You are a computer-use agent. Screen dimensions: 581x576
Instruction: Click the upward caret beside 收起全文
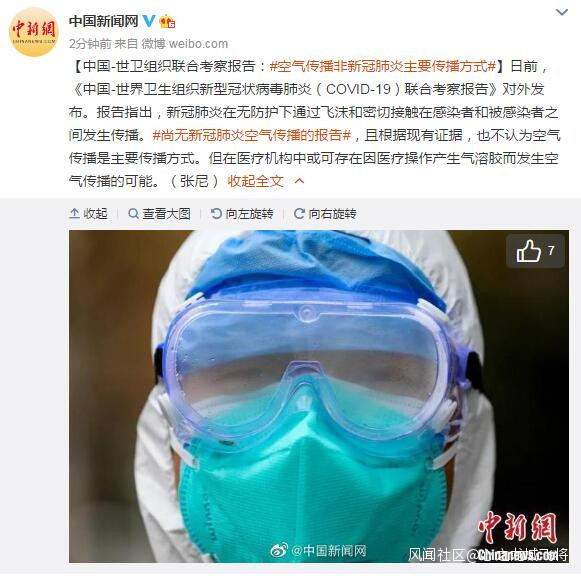(x=299, y=181)
